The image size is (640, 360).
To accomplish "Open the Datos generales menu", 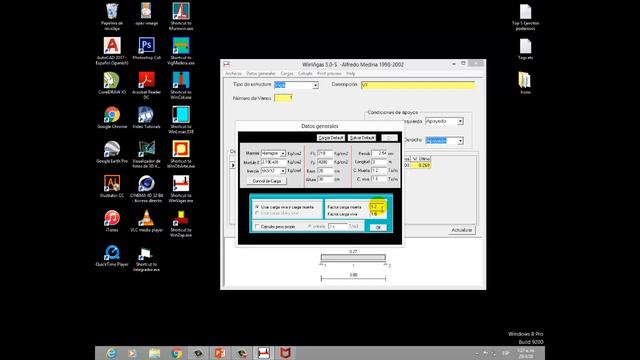I will (261, 73).
